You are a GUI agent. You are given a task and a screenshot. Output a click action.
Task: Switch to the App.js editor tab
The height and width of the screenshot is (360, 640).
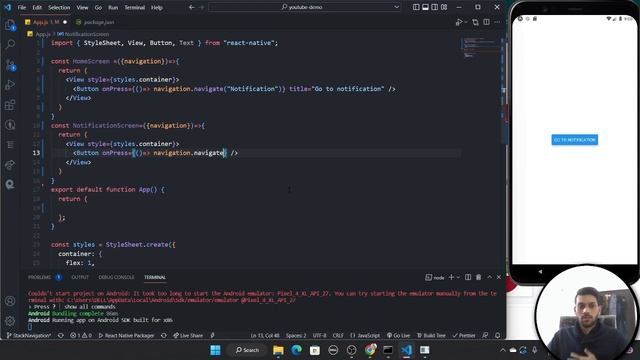[46, 22]
